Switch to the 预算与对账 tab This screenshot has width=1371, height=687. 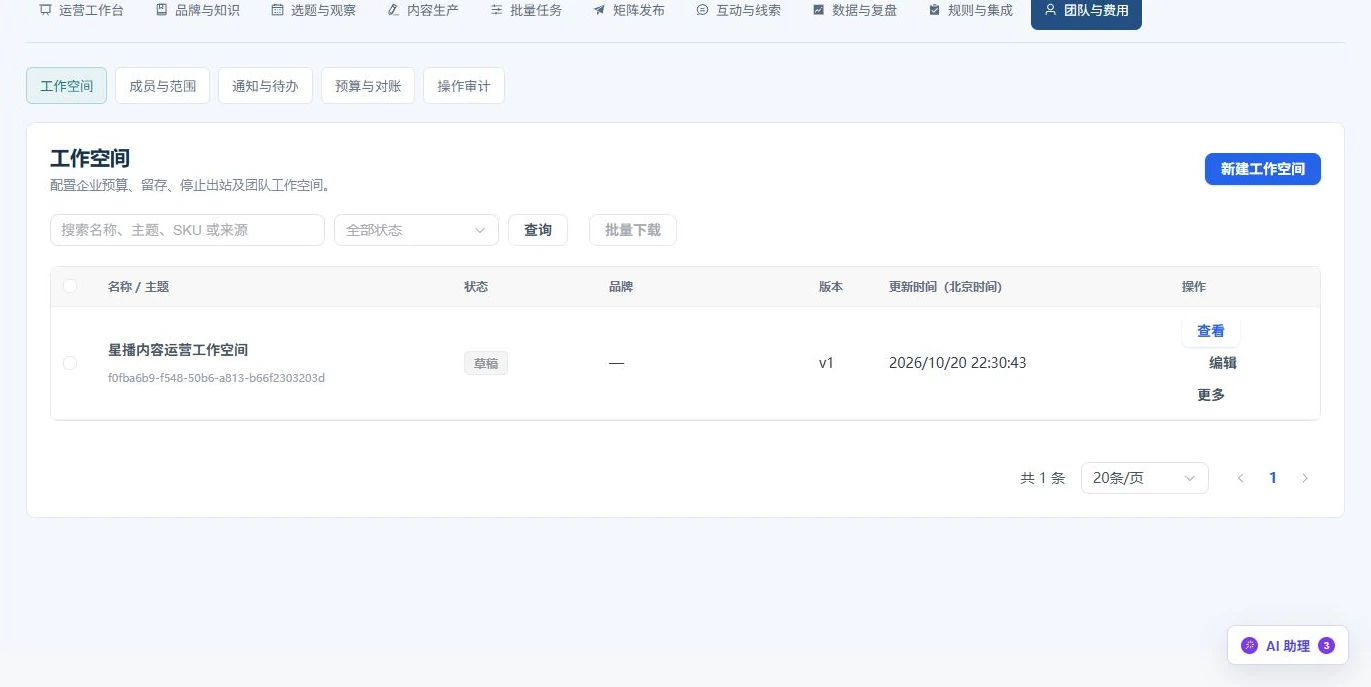click(x=368, y=86)
